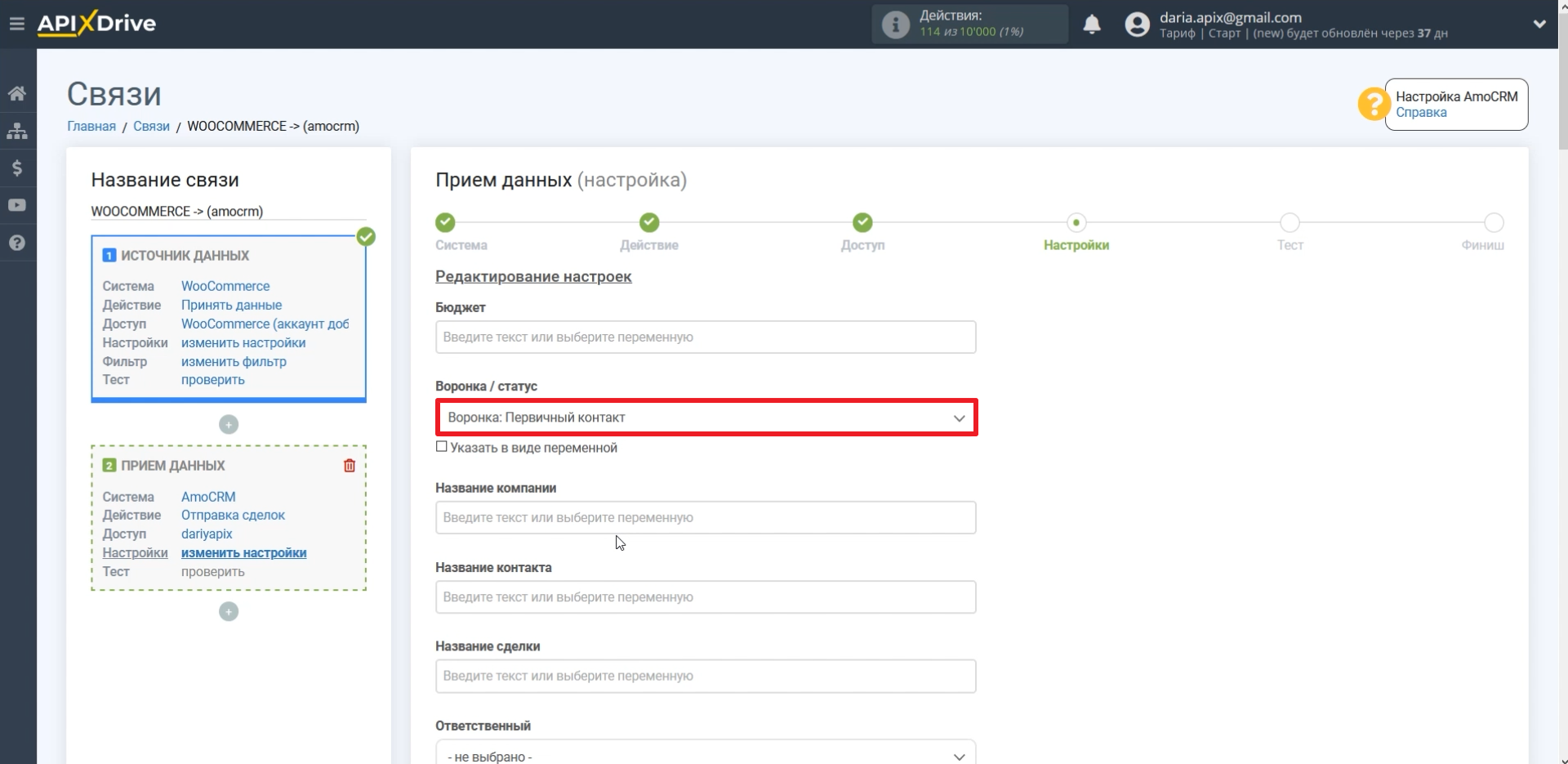Image resolution: width=1568 pixels, height=764 pixels.
Task: Click the Бюджет input field
Action: point(706,337)
